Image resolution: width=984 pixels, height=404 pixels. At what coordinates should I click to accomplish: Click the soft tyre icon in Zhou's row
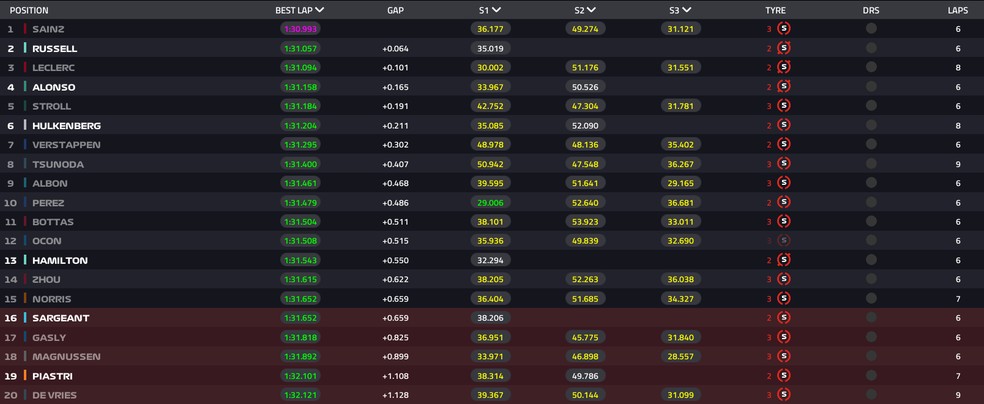[x=784, y=279]
